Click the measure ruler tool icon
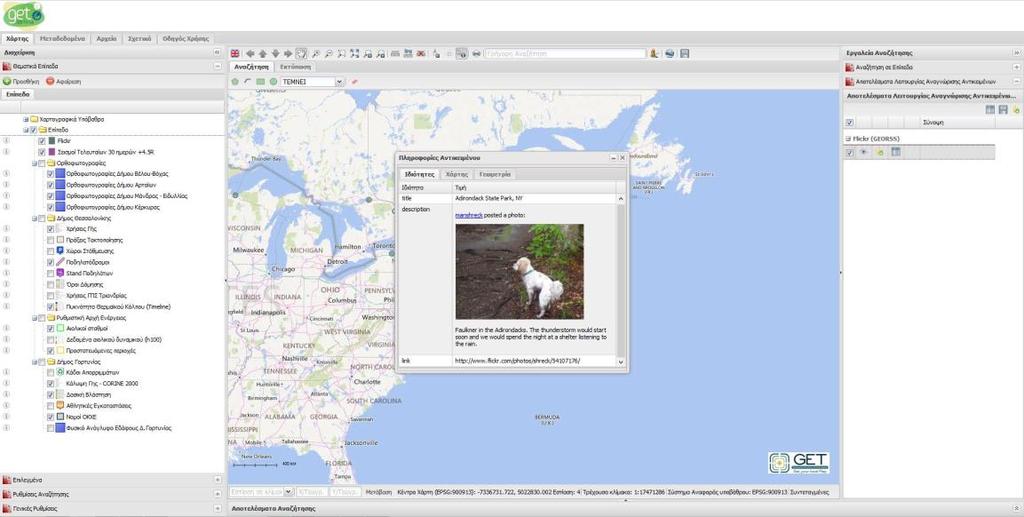The width and height of the screenshot is (1024, 517). tap(395, 54)
